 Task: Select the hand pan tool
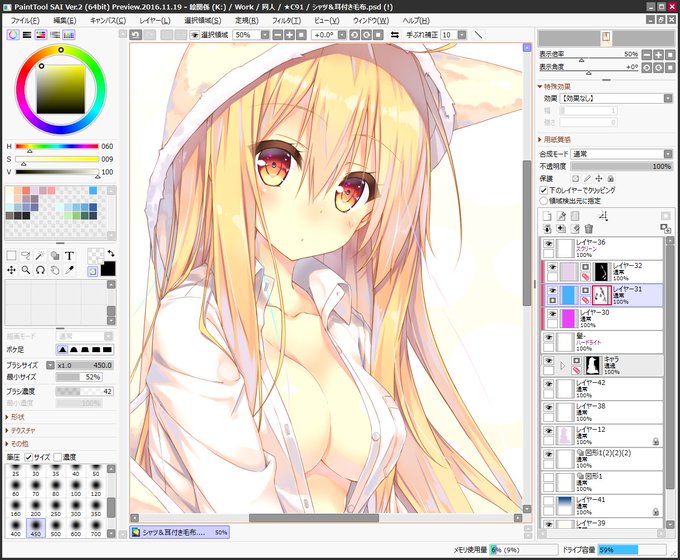(x=55, y=270)
